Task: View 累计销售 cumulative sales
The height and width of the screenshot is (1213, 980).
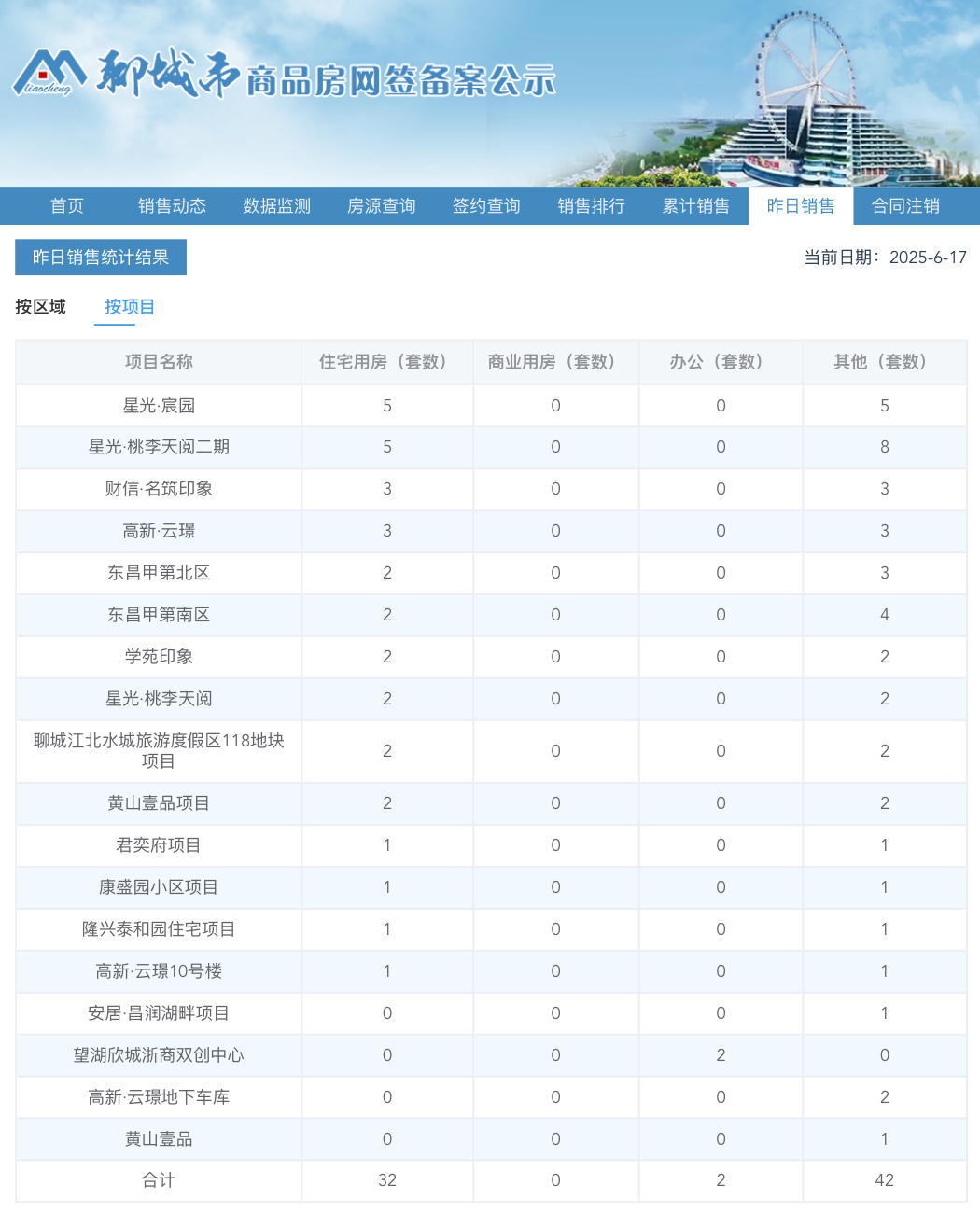Action: click(x=696, y=205)
